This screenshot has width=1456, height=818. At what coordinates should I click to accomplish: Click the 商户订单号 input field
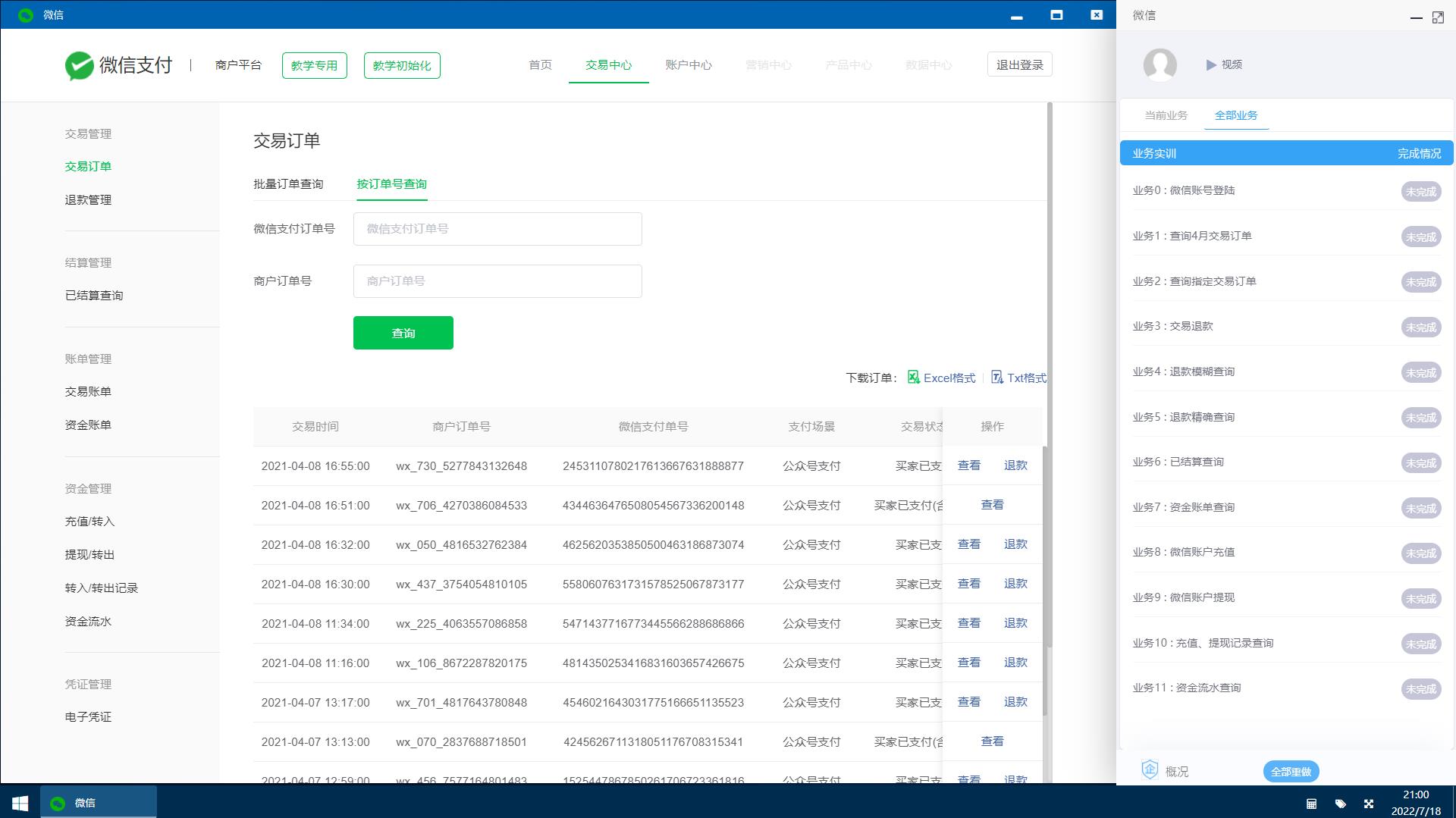click(x=497, y=281)
